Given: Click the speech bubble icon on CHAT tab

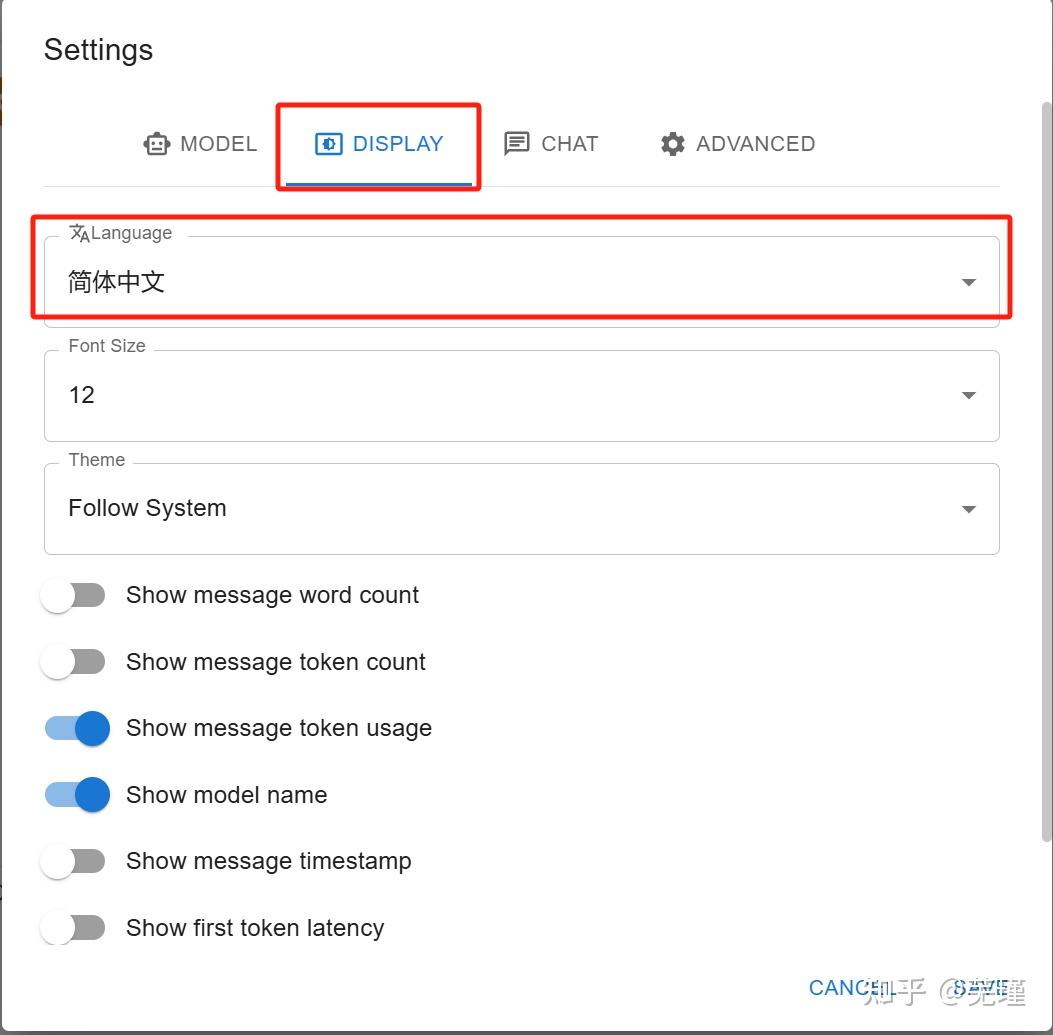Looking at the screenshot, I should 517,144.
